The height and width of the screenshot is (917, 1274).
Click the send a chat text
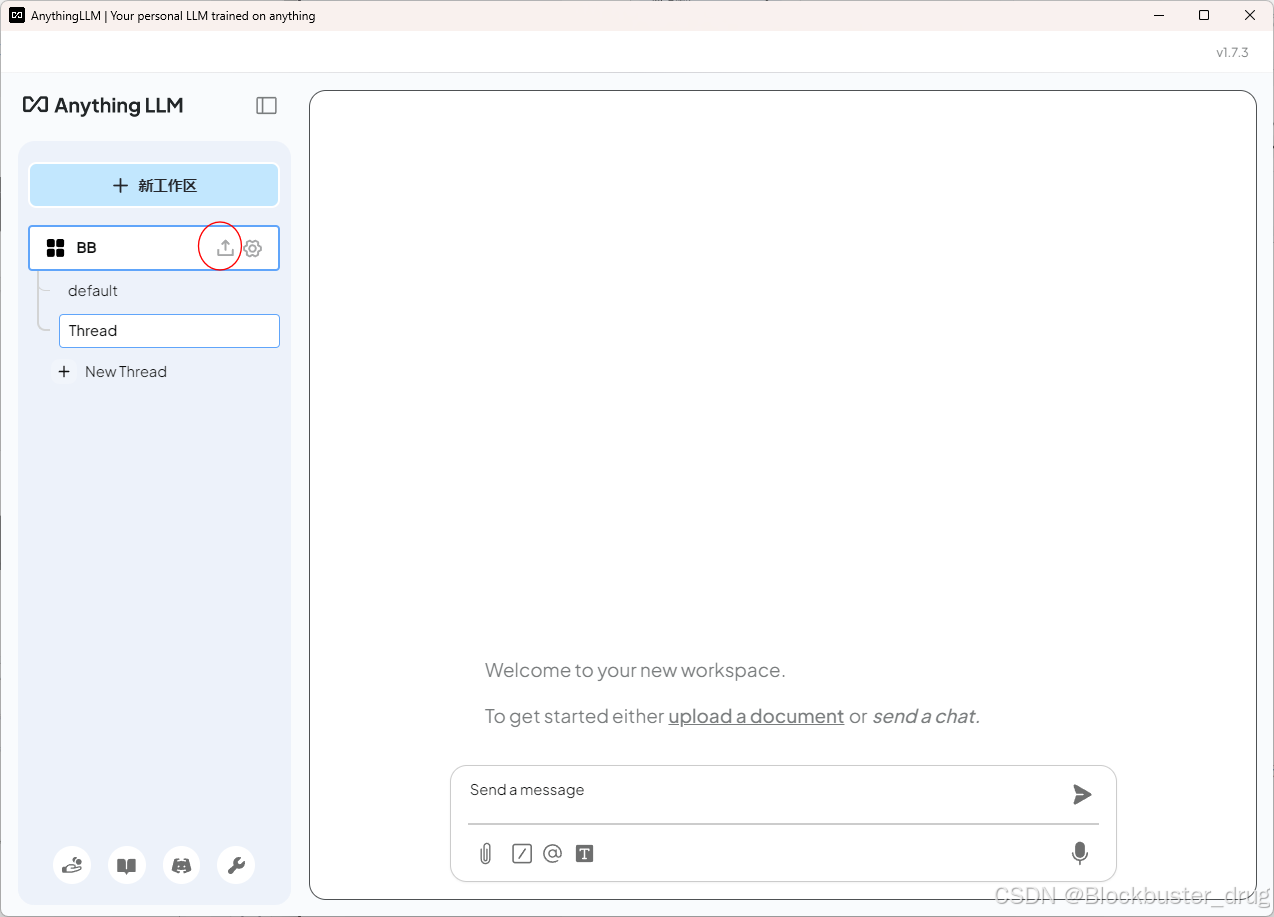[924, 717]
